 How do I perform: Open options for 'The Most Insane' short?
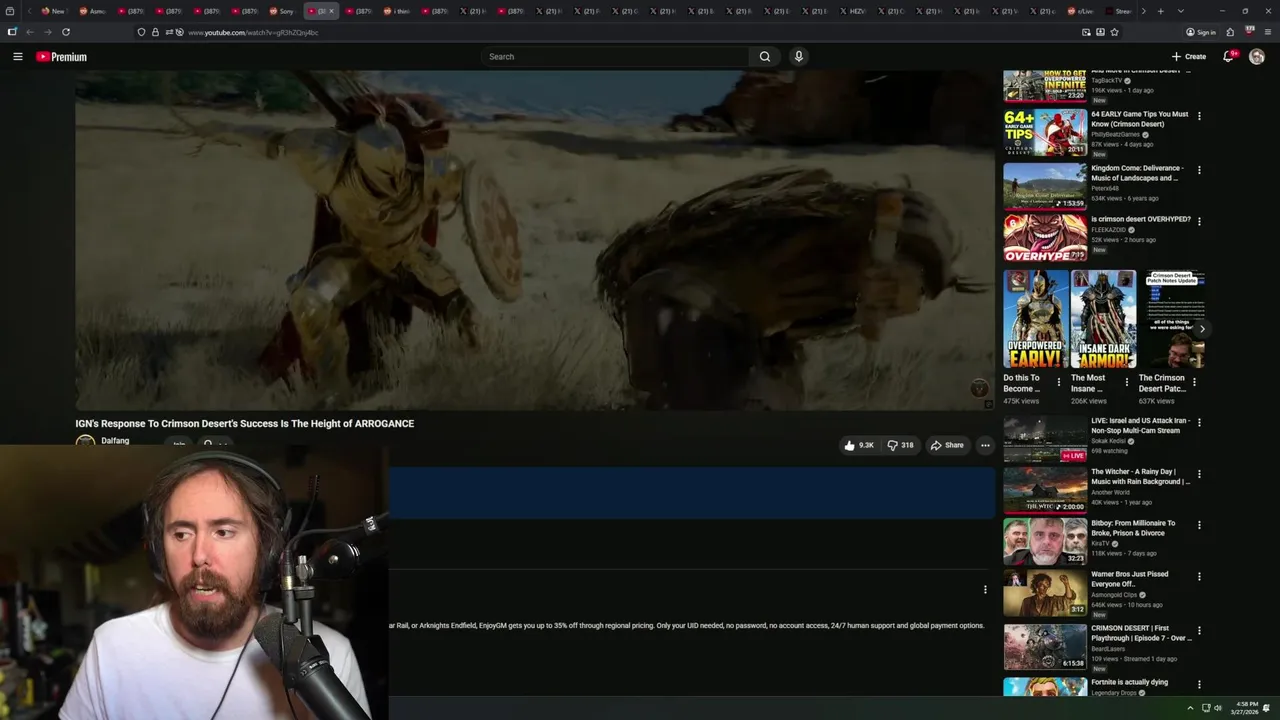(x=1126, y=382)
